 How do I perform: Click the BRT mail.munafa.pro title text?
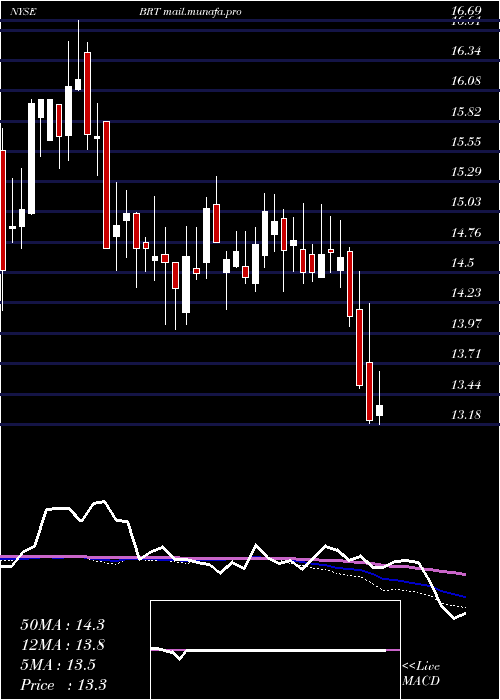click(x=190, y=12)
